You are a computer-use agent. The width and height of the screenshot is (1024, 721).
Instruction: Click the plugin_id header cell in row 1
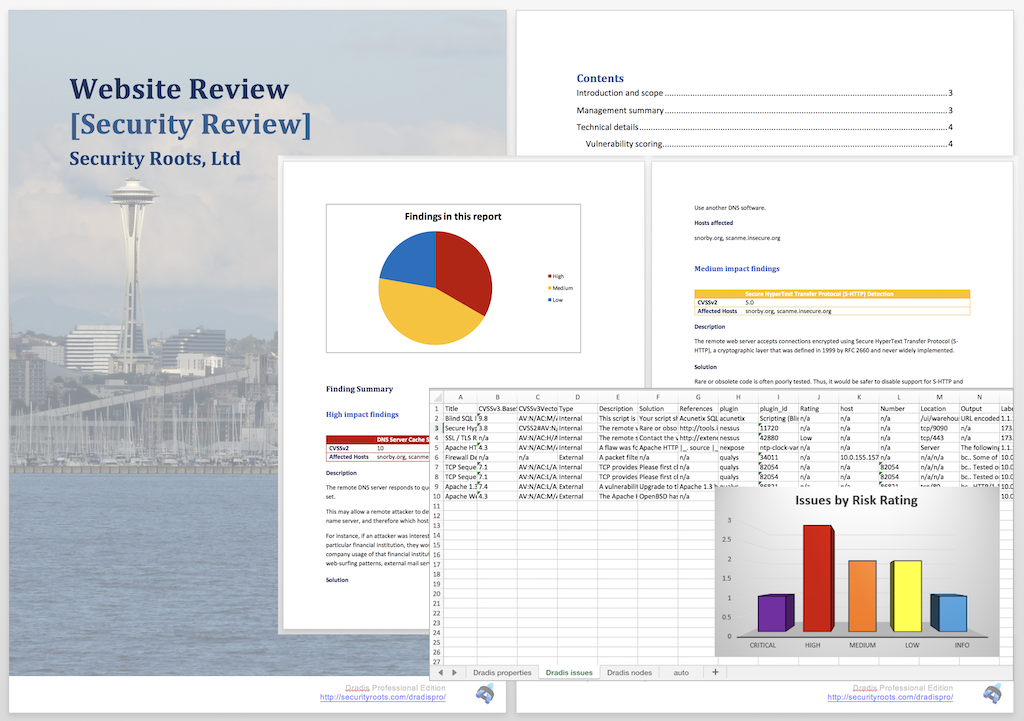778,409
